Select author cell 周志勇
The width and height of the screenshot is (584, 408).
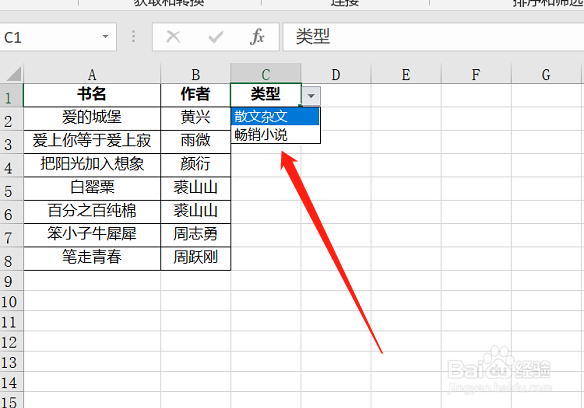[196, 235]
